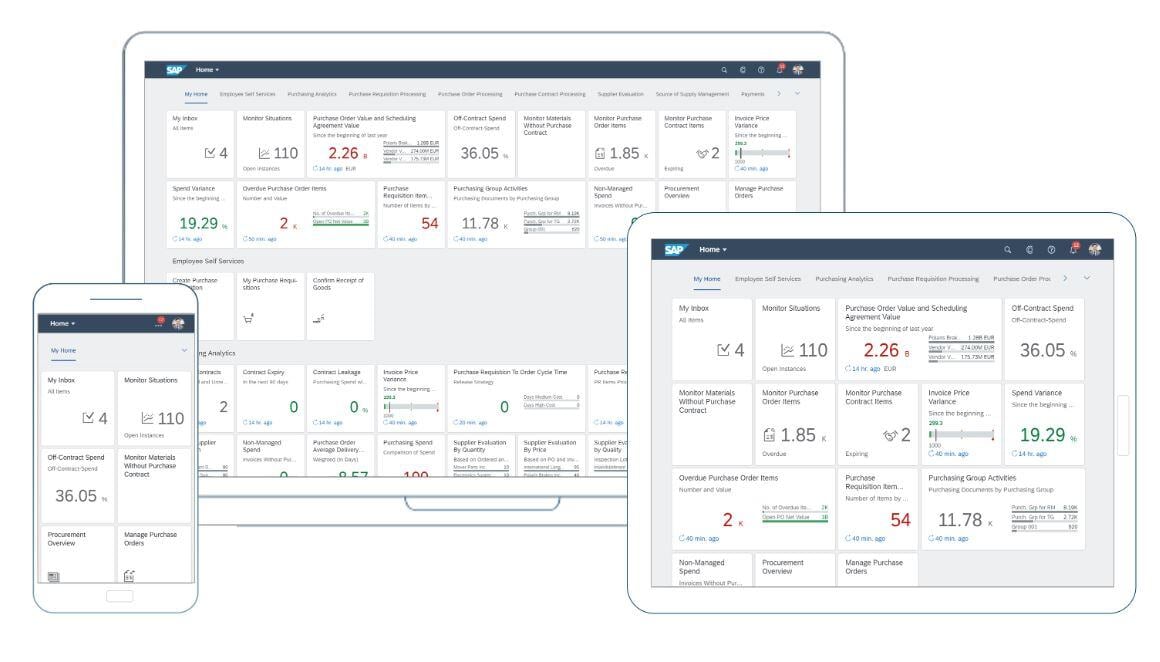Click the phone Procurement Overview tile icon
The width and height of the screenshot is (1160, 662).
point(53,577)
